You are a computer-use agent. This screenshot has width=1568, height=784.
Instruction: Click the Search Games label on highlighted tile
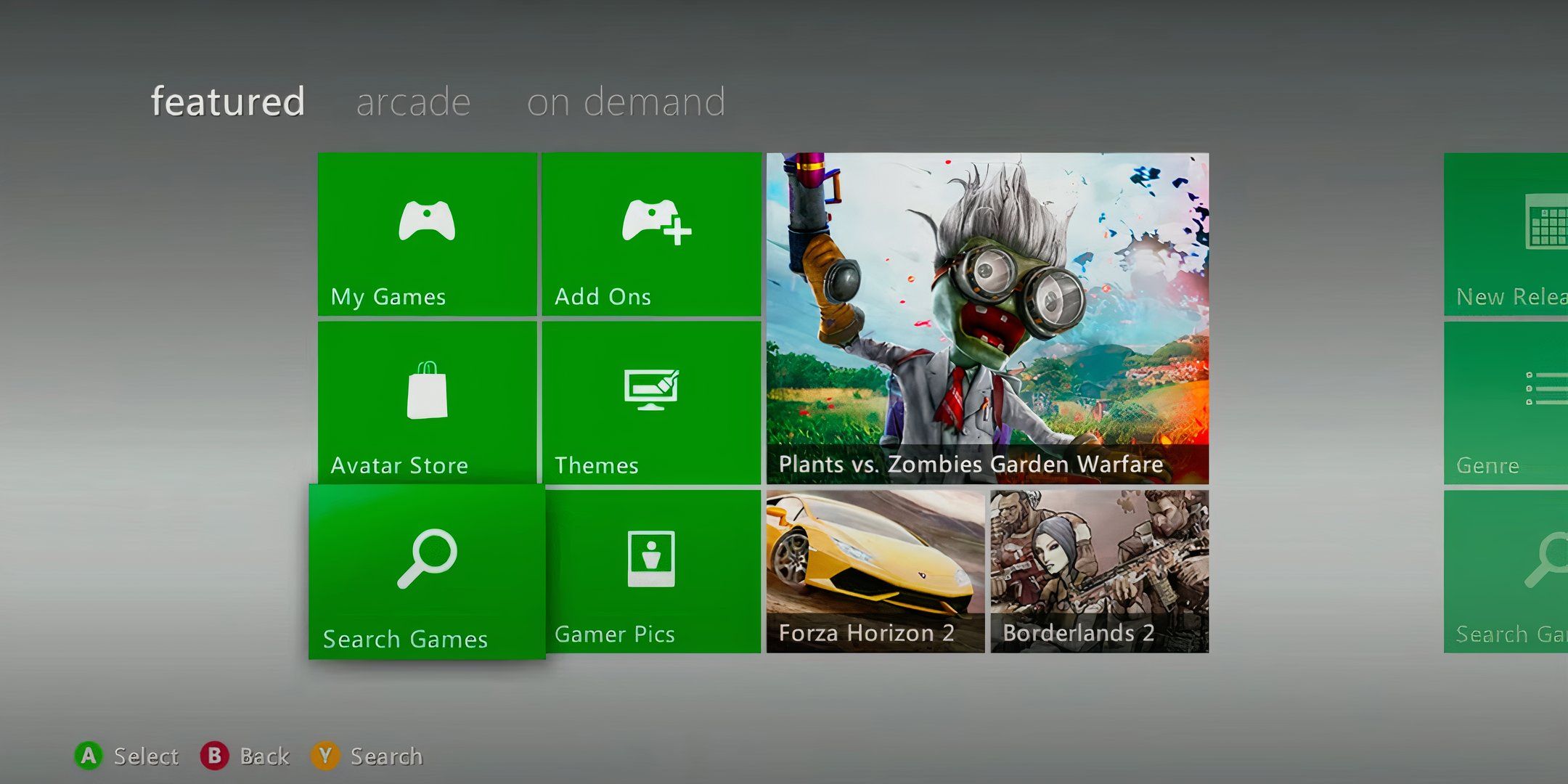pyautogui.click(x=405, y=640)
